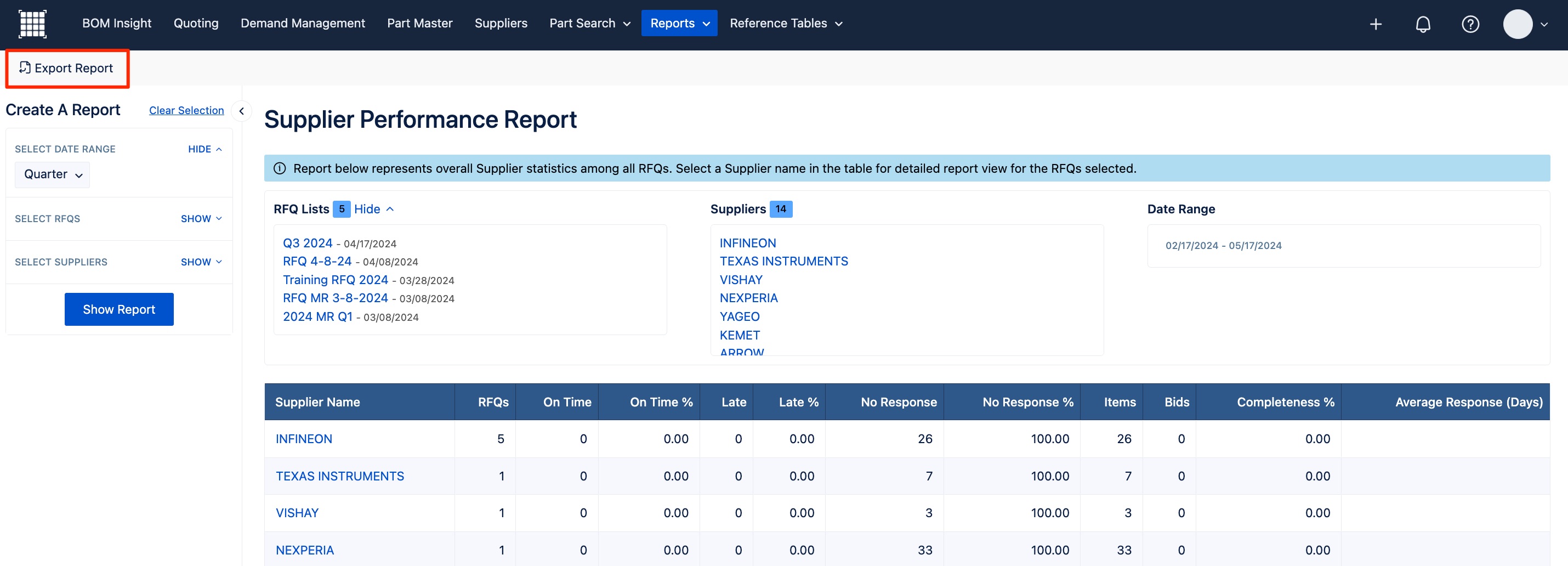Click NEXPERIA's Items value 33

(1124, 550)
